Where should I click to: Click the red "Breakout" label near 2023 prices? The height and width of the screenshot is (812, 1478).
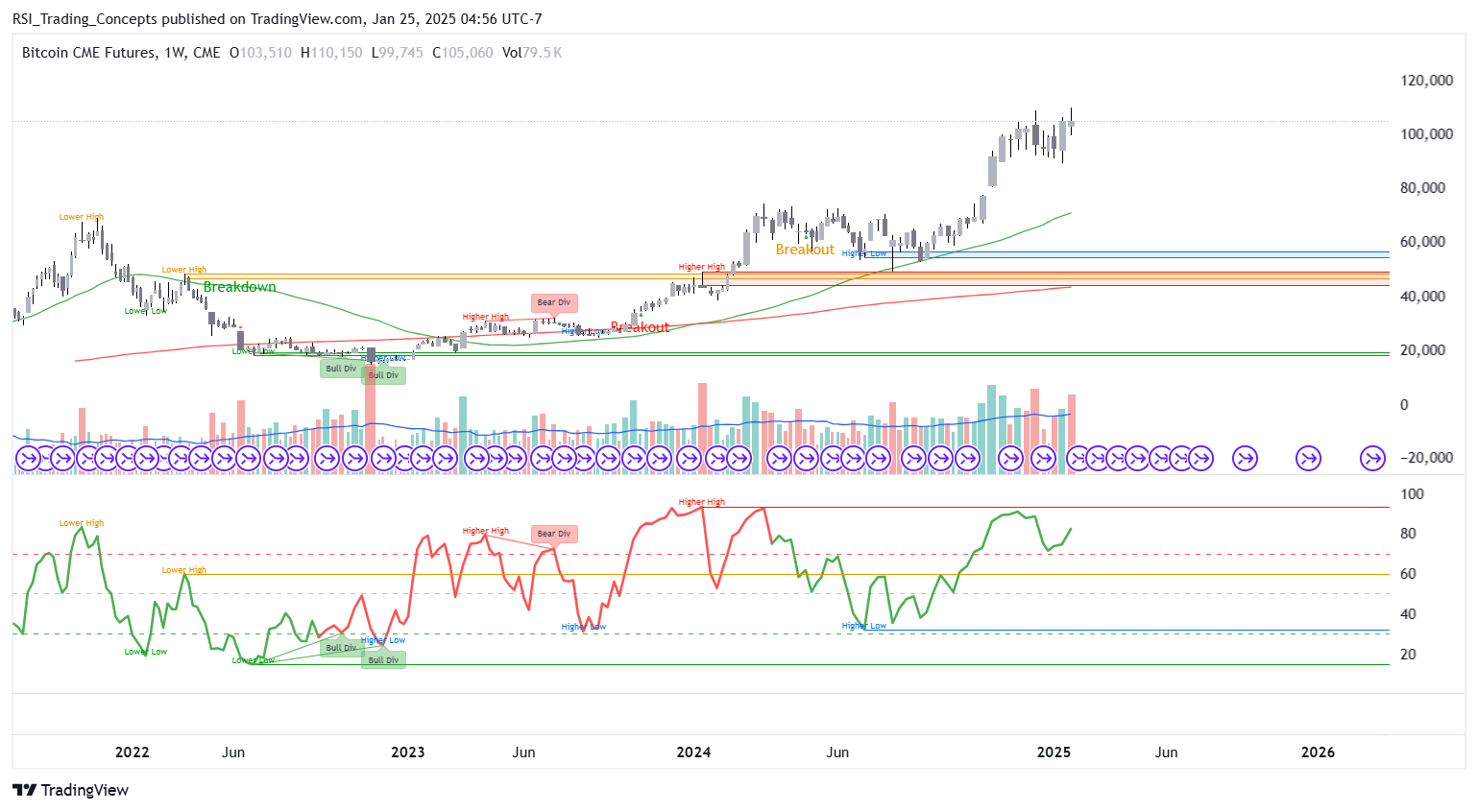point(640,327)
